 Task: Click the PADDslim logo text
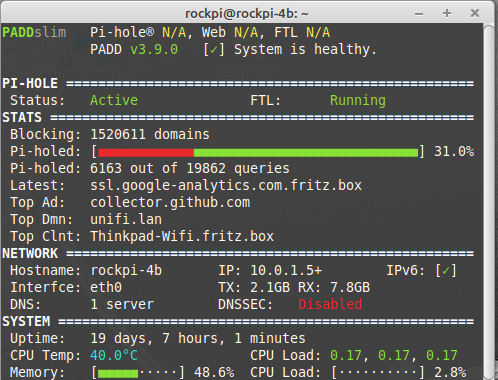coord(34,33)
